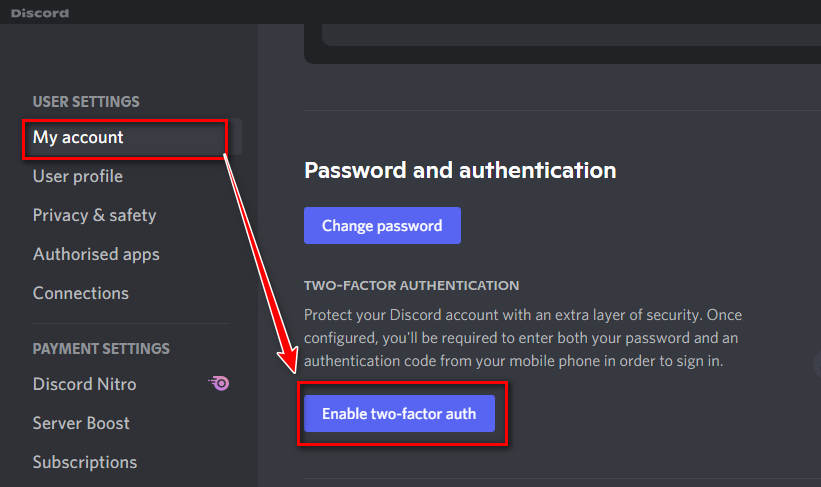821x487 pixels.
Task: Click the Password and authentication heading
Action: [x=460, y=171]
